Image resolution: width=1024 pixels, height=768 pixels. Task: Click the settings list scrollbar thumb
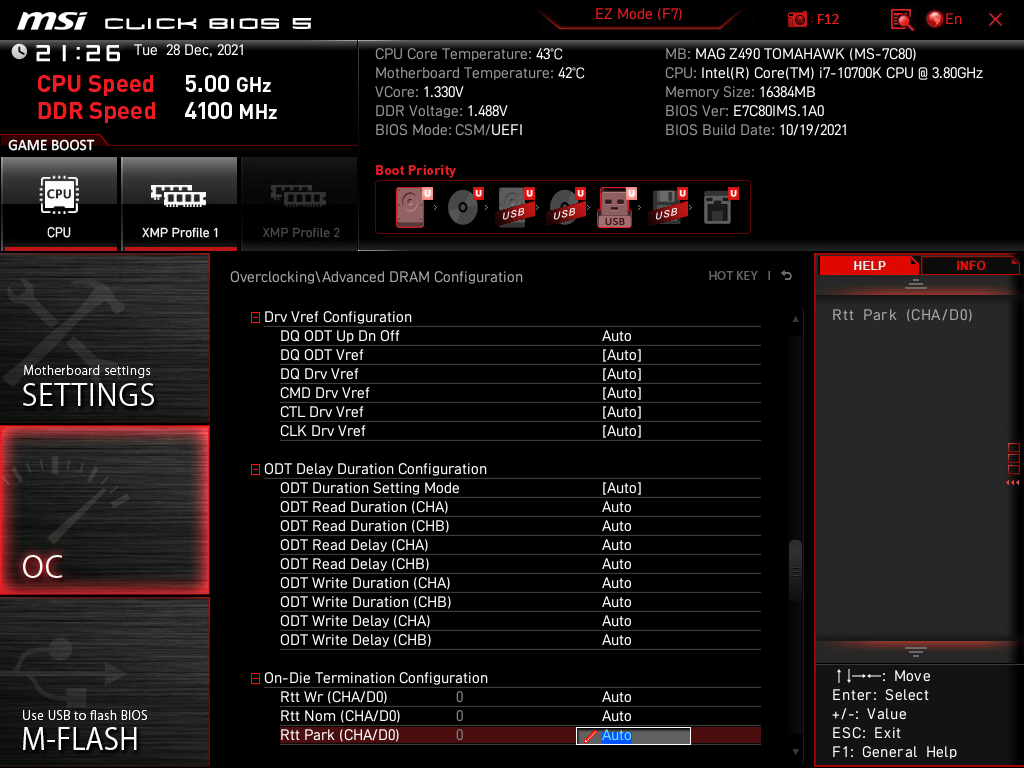[x=795, y=571]
